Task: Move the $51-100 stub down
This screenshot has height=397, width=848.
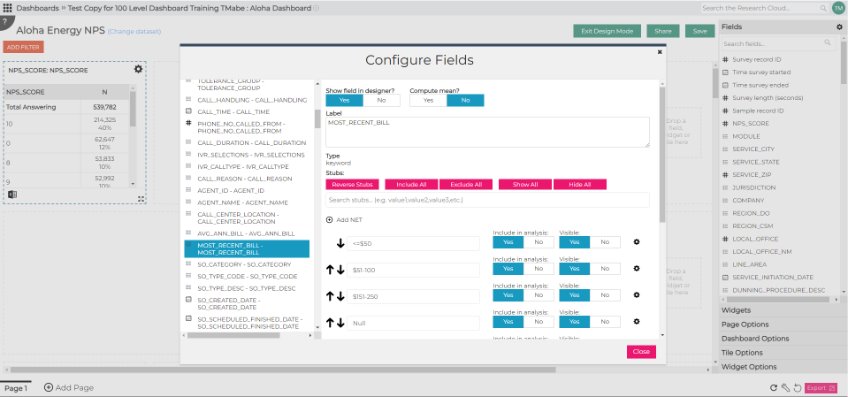Action: point(340,269)
